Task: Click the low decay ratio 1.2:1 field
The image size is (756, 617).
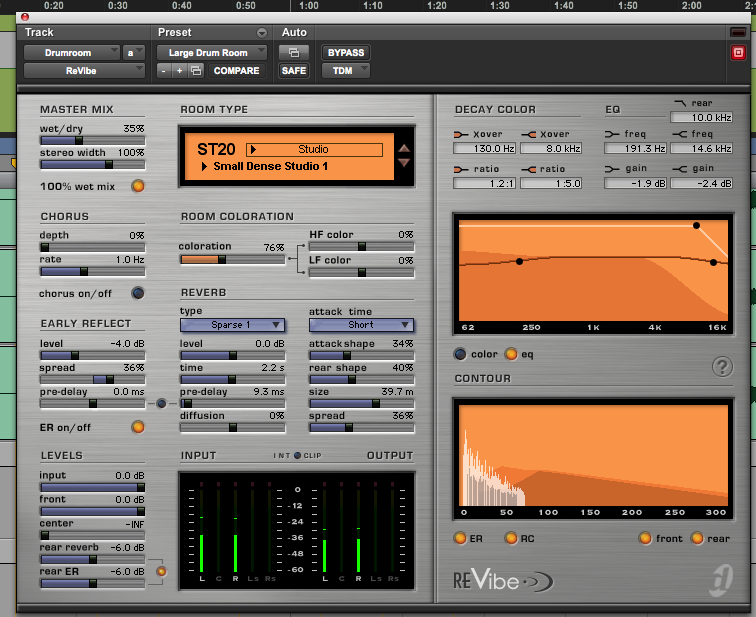Action: tap(485, 184)
